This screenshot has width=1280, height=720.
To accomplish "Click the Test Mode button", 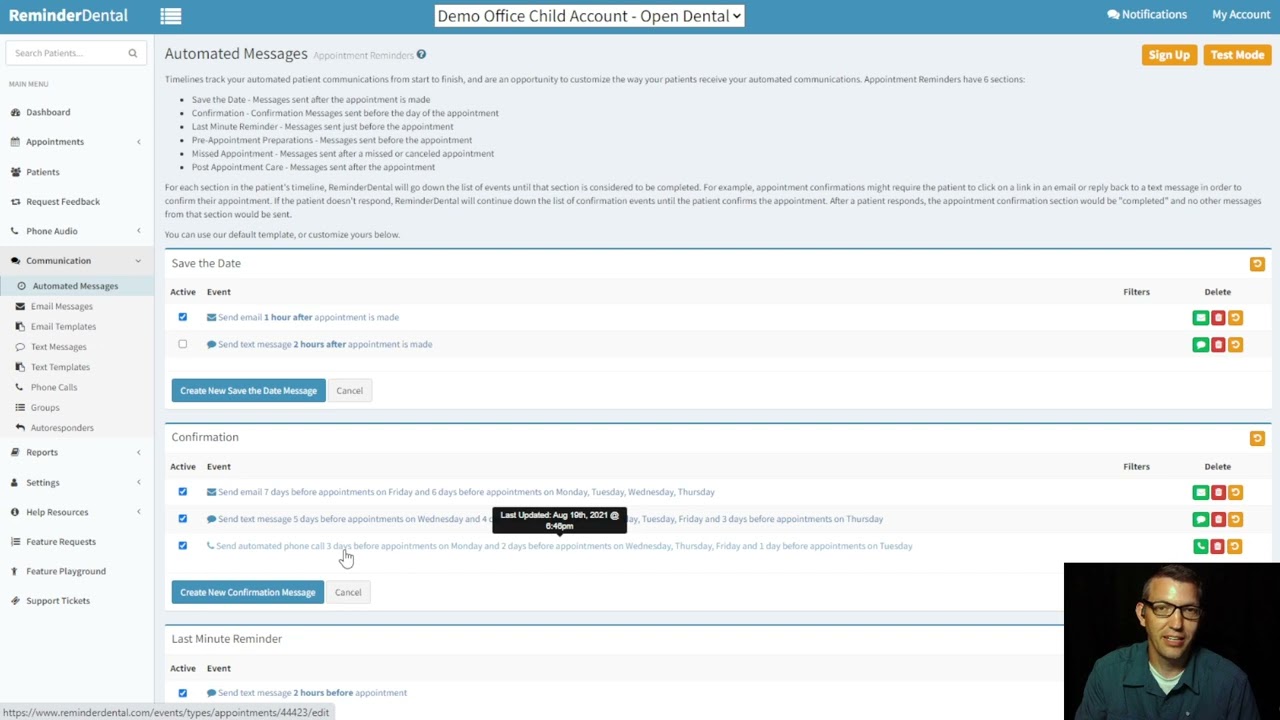I will coord(1237,55).
